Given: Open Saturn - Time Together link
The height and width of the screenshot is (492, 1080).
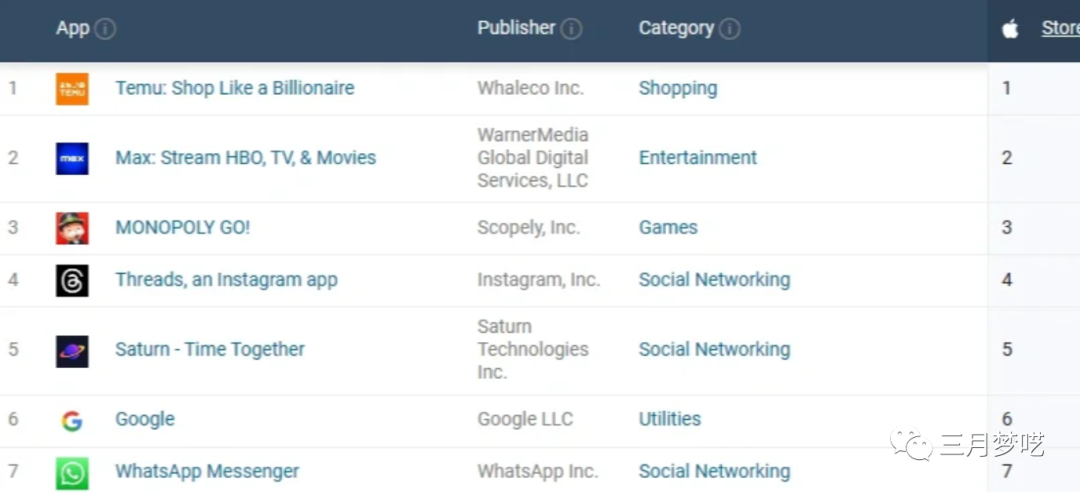Looking at the screenshot, I should [210, 349].
